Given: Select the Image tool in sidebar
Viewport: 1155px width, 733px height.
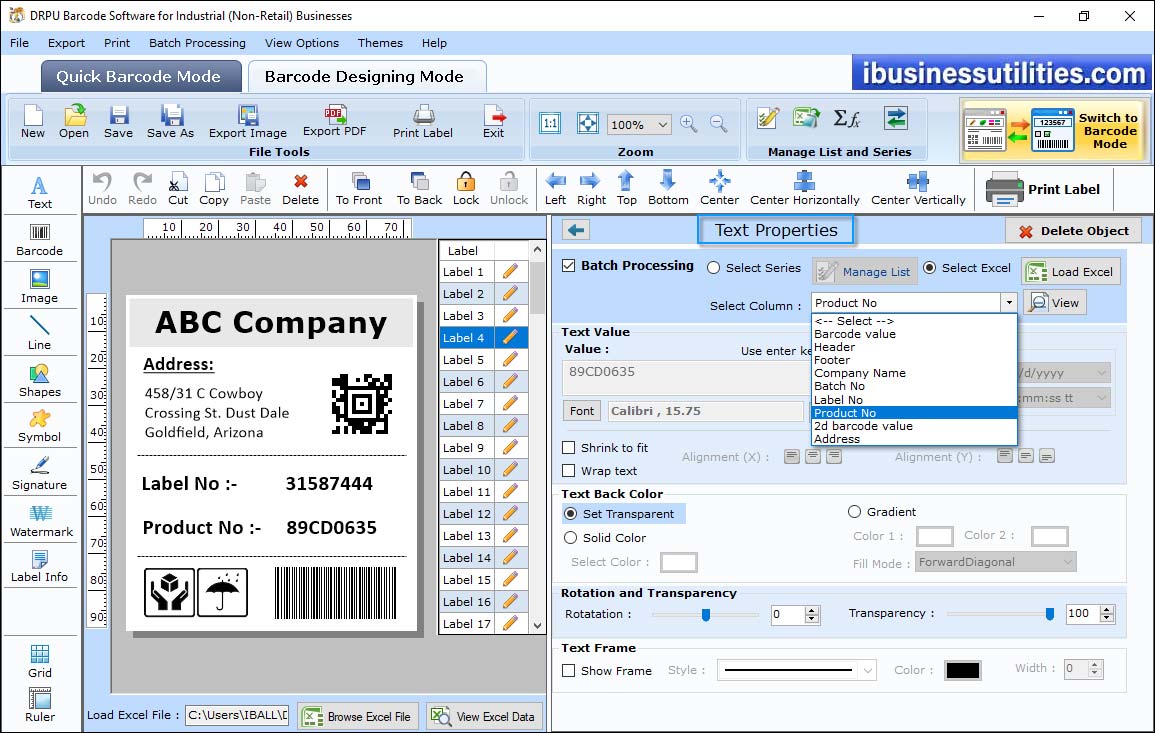Looking at the screenshot, I should click(40, 287).
